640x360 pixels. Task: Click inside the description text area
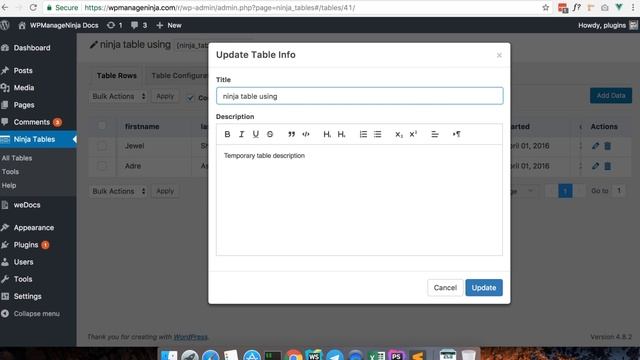coord(359,200)
